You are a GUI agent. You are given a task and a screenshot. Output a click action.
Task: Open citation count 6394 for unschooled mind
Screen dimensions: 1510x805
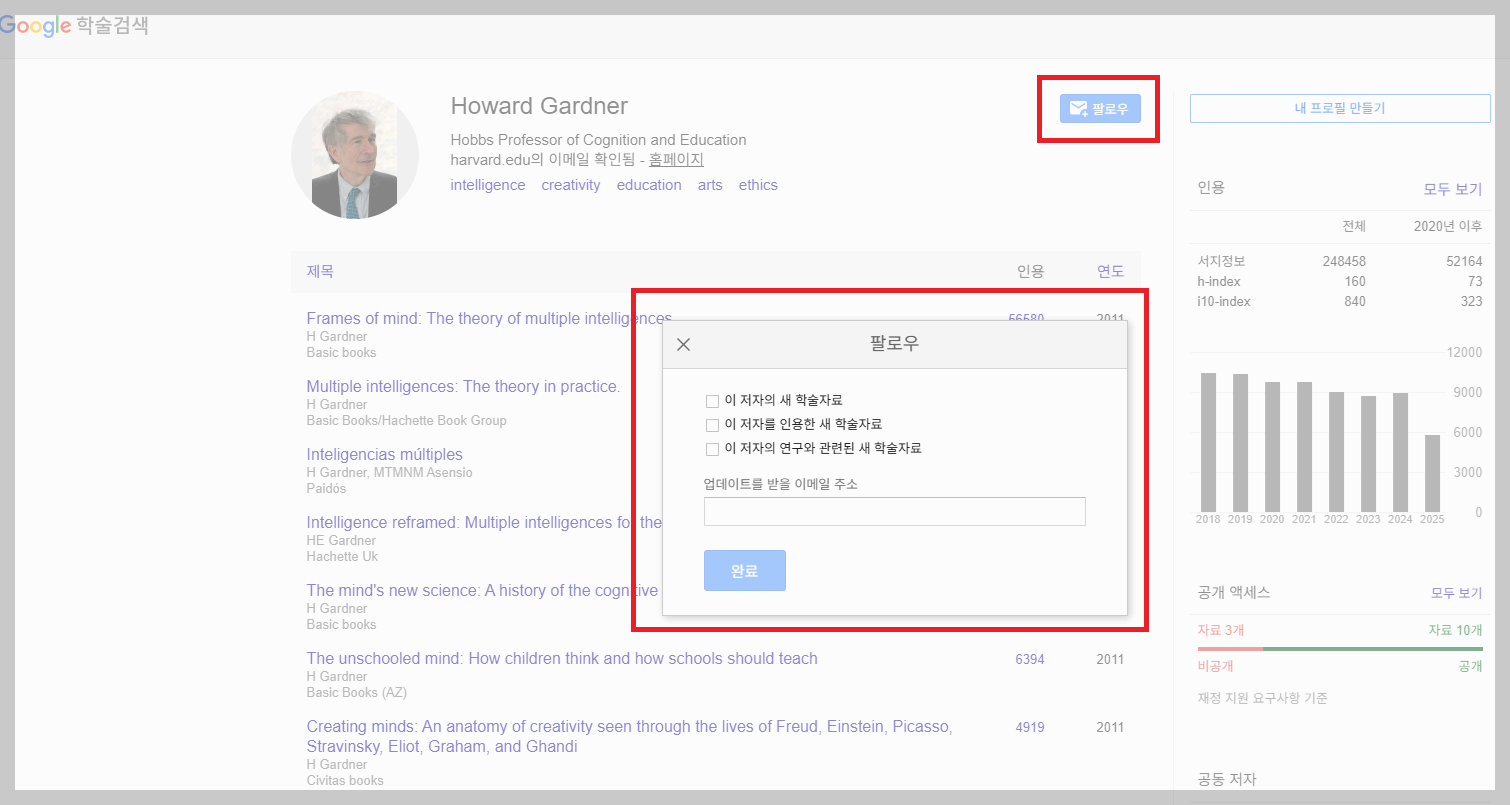pyautogui.click(x=1029, y=659)
